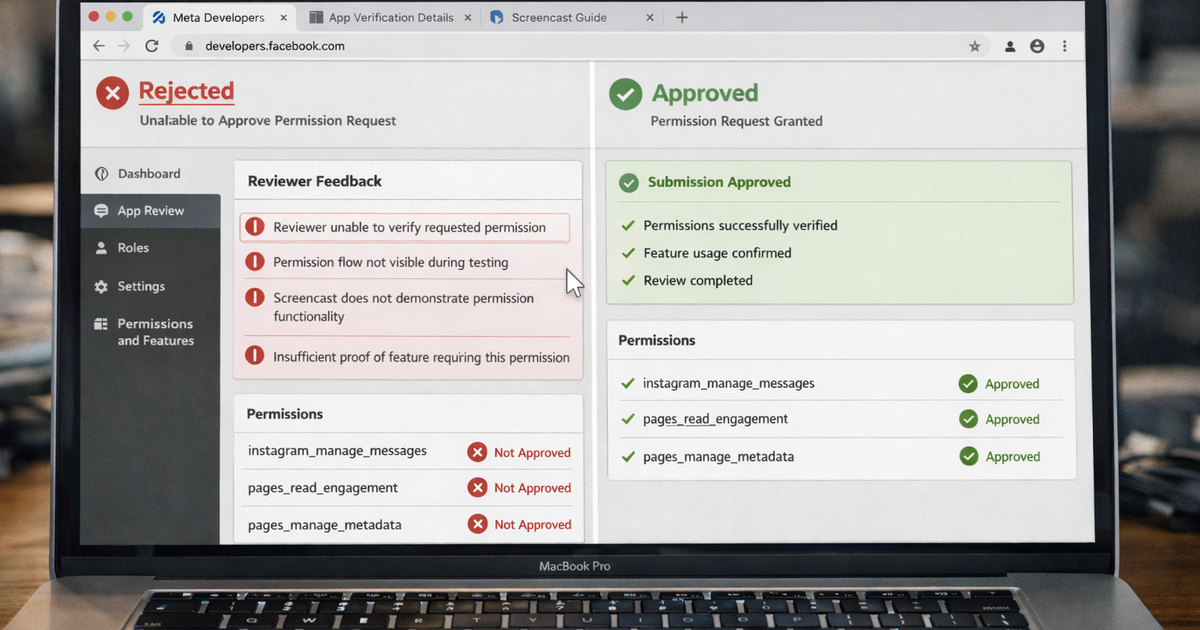The height and width of the screenshot is (630, 1200).
Task: Click the padlock icon in address bar
Action: pos(188,46)
